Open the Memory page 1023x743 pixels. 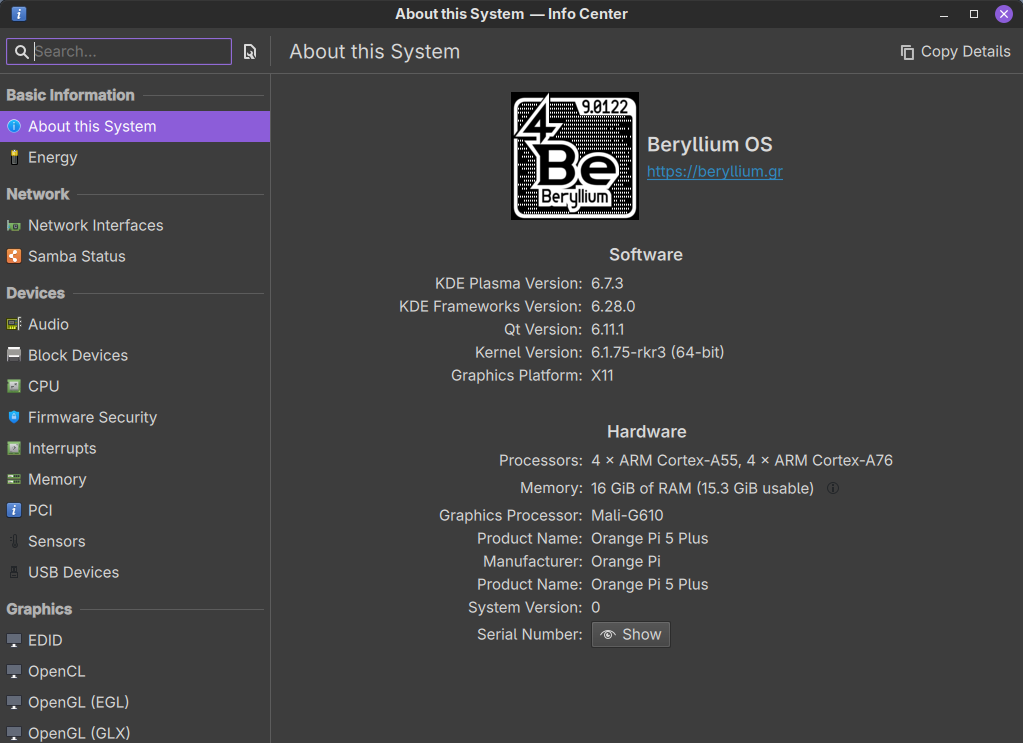[135, 479]
